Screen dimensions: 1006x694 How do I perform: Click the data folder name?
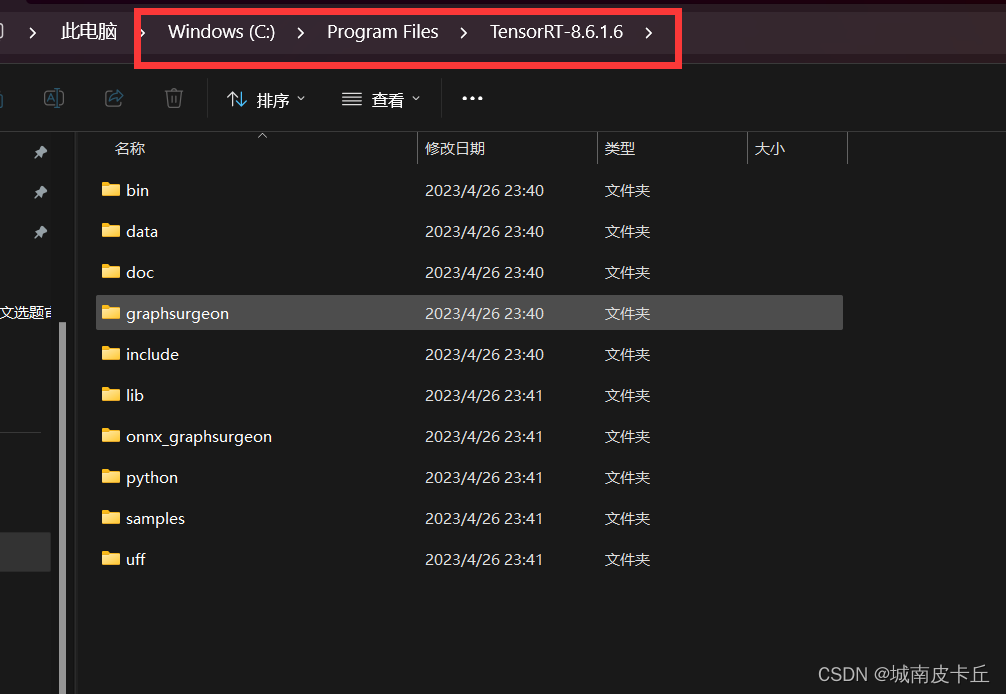(142, 232)
